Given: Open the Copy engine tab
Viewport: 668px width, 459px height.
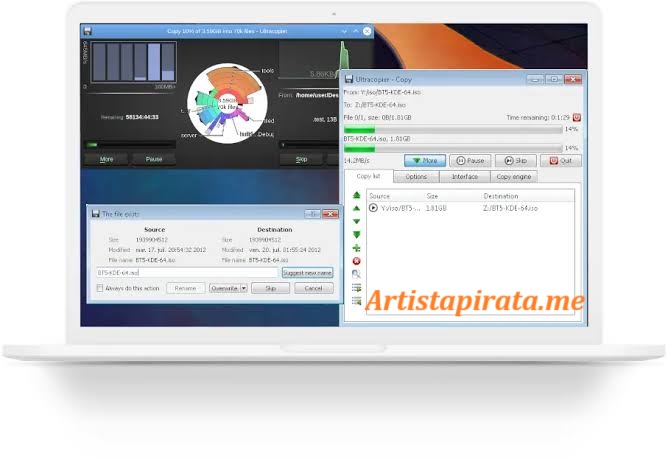Looking at the screenshot, I should click(x=513, y=176).
